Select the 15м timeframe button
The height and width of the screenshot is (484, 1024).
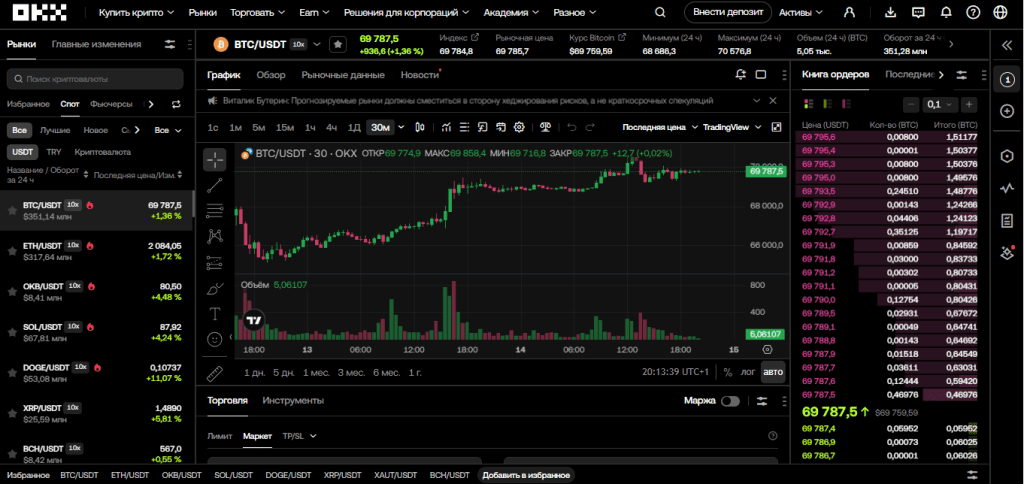point(285,127)
